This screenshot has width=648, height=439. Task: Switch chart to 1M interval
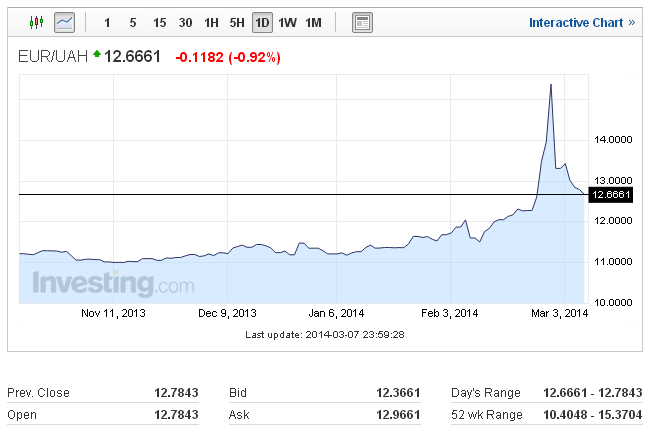click(x=314, y=22)
